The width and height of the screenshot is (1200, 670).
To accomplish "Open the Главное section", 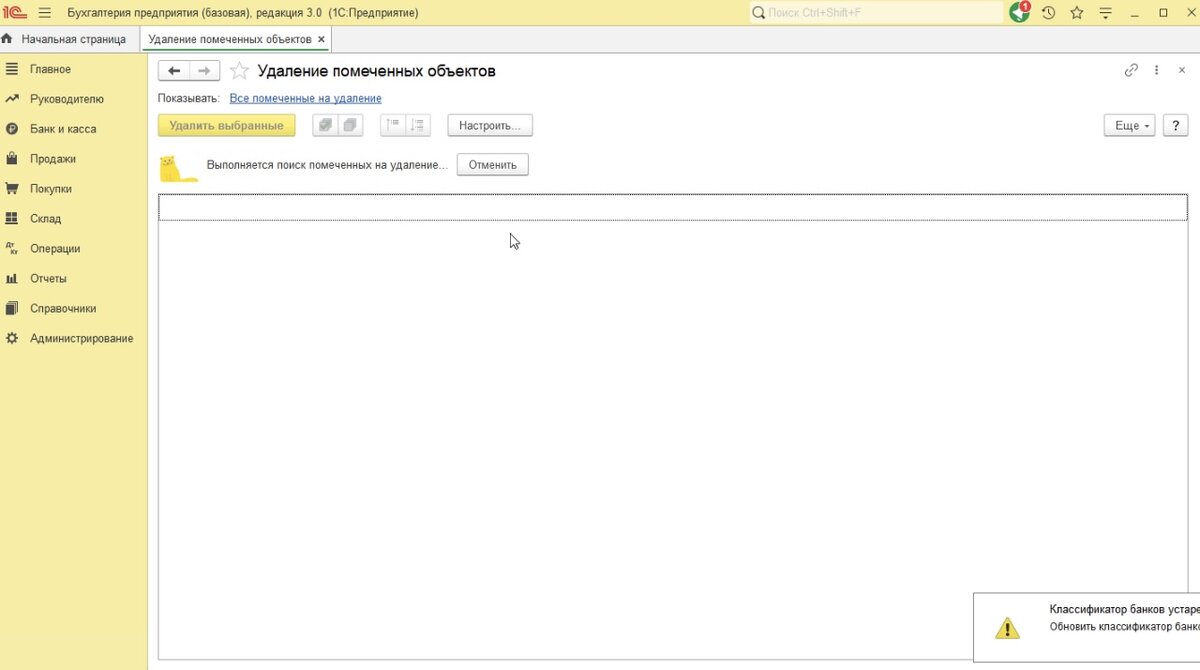I will point(50,69).
